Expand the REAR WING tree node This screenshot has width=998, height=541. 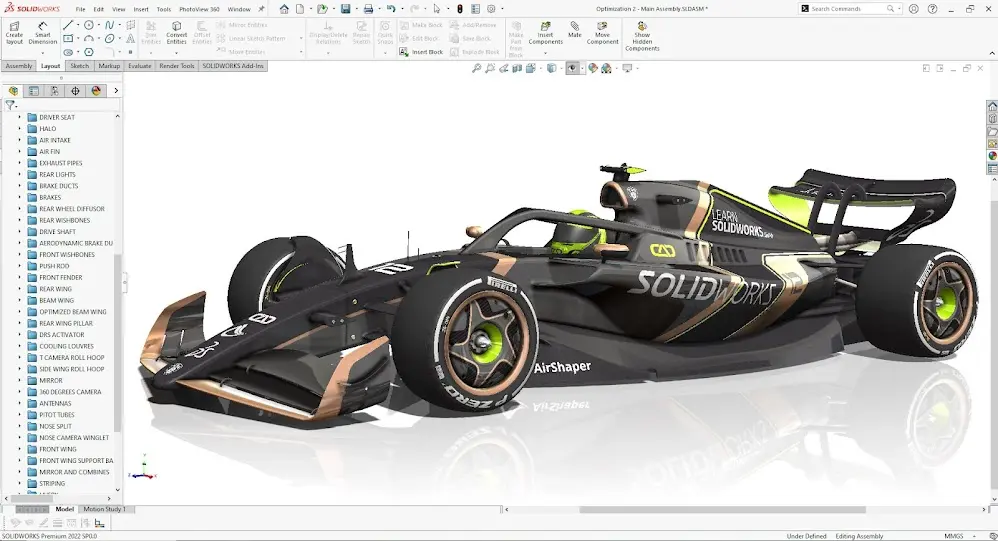[x=19, y=289]
